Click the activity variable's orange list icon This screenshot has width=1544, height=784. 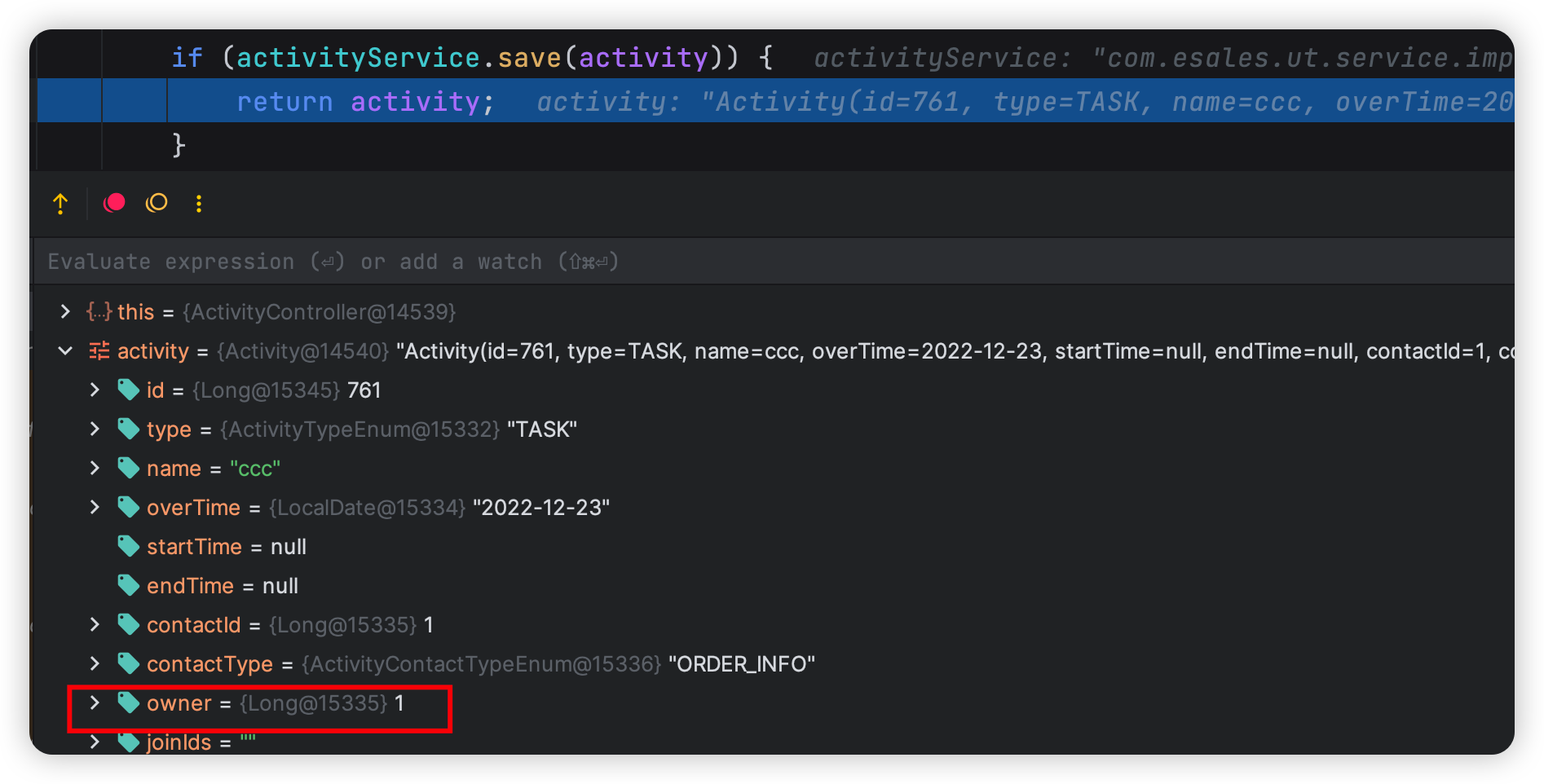[99, 350]
